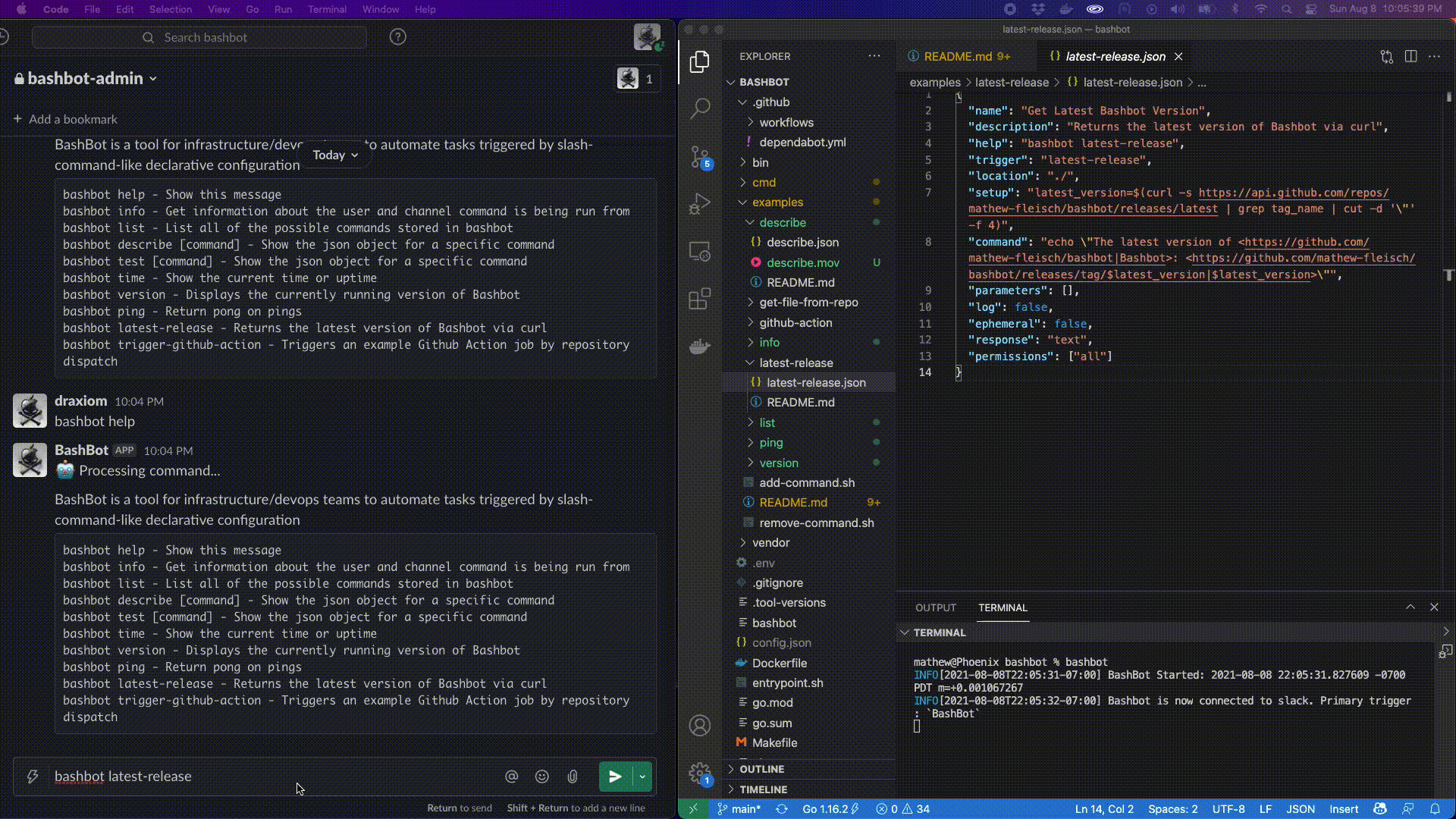
Task: Switch to the README.md editor tab
Action: 959,56
